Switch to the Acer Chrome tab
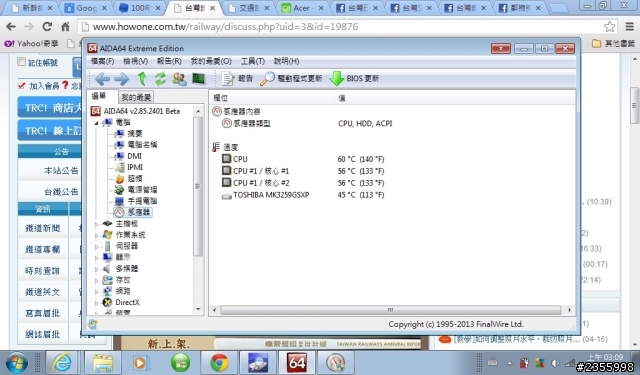The image size is (640, 375). tap(303, 8)
